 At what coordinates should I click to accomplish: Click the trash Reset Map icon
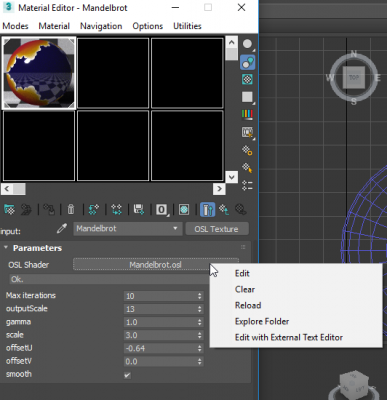pos(71,210)
